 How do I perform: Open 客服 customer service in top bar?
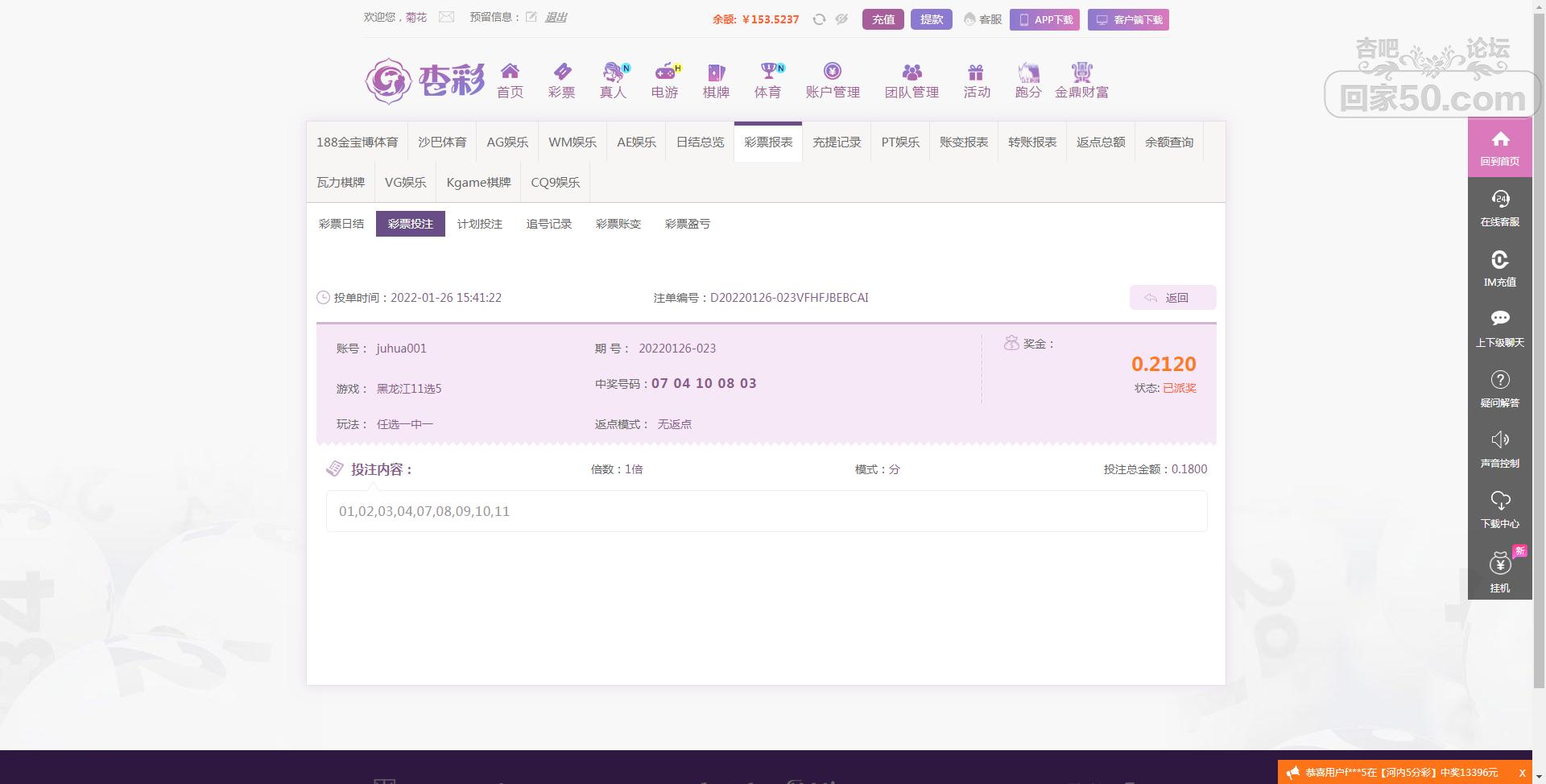pyautogui.click(x=983, y=19)
